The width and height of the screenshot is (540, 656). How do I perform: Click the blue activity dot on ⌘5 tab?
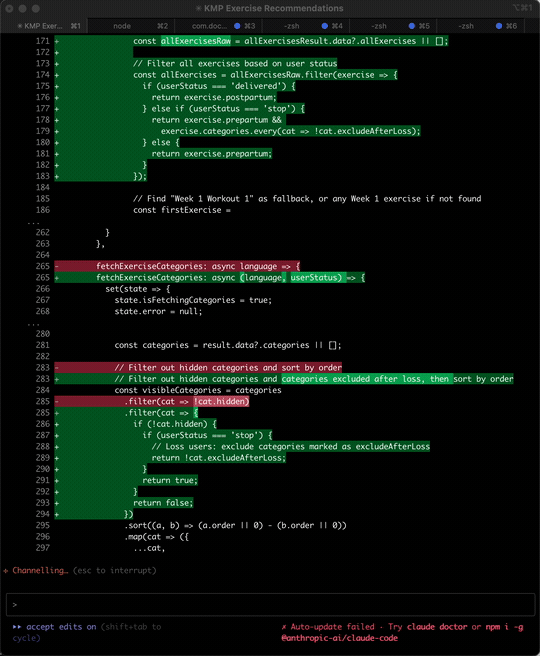(412, 26)
